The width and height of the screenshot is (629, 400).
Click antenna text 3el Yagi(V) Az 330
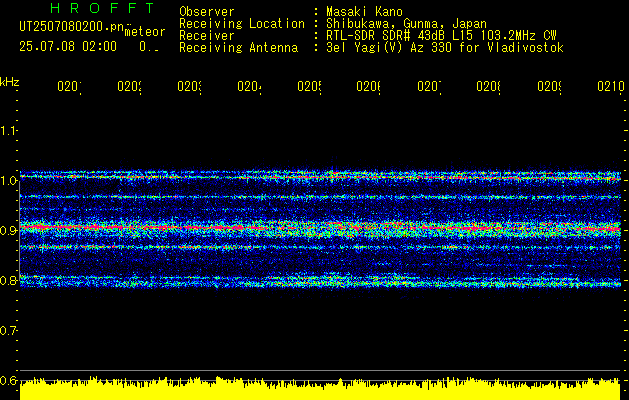tap(390, 48)
